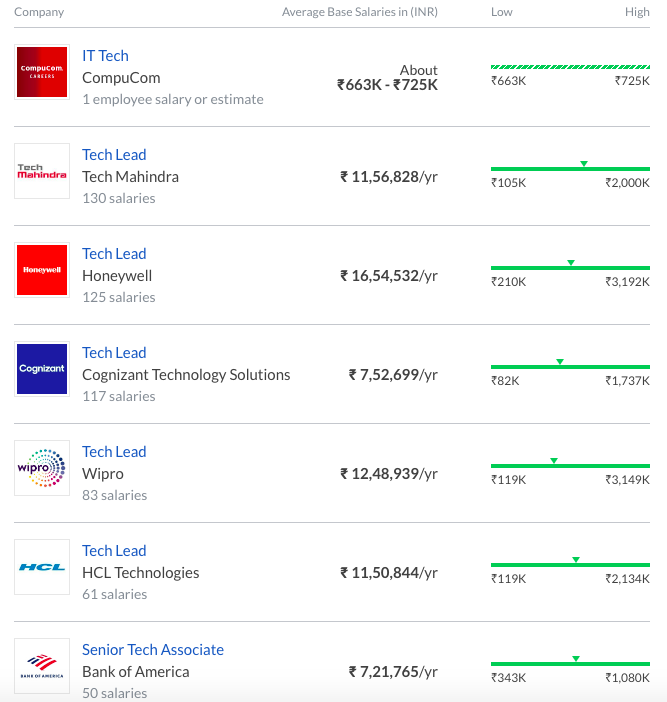Click the Cognizant logo icon
The height and width of the screenshot is (702, 667).
[42, 369]
